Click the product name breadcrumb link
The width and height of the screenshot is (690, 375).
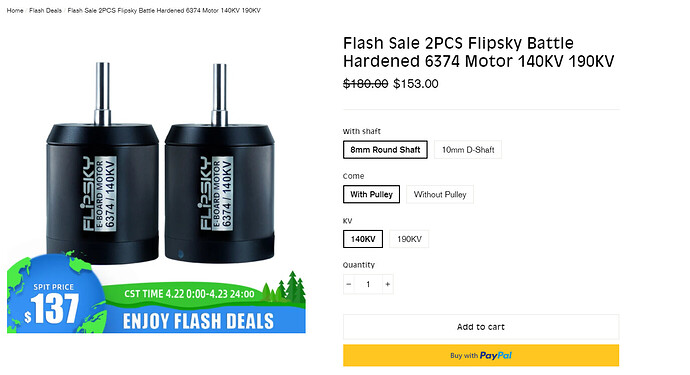(164, 11)
